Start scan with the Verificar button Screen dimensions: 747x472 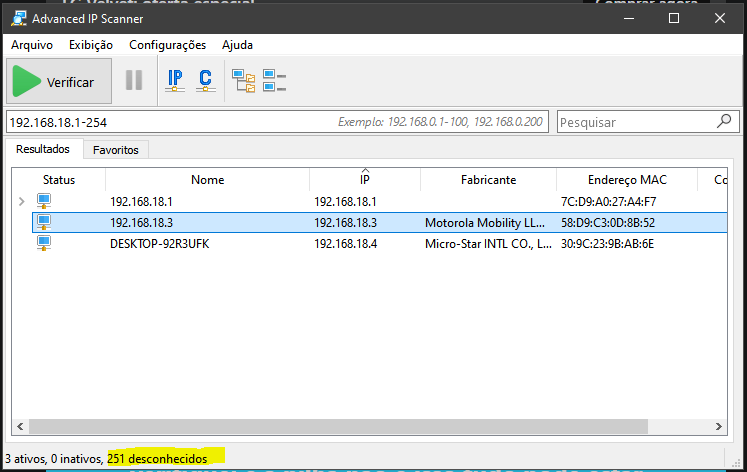click(59, 81)
